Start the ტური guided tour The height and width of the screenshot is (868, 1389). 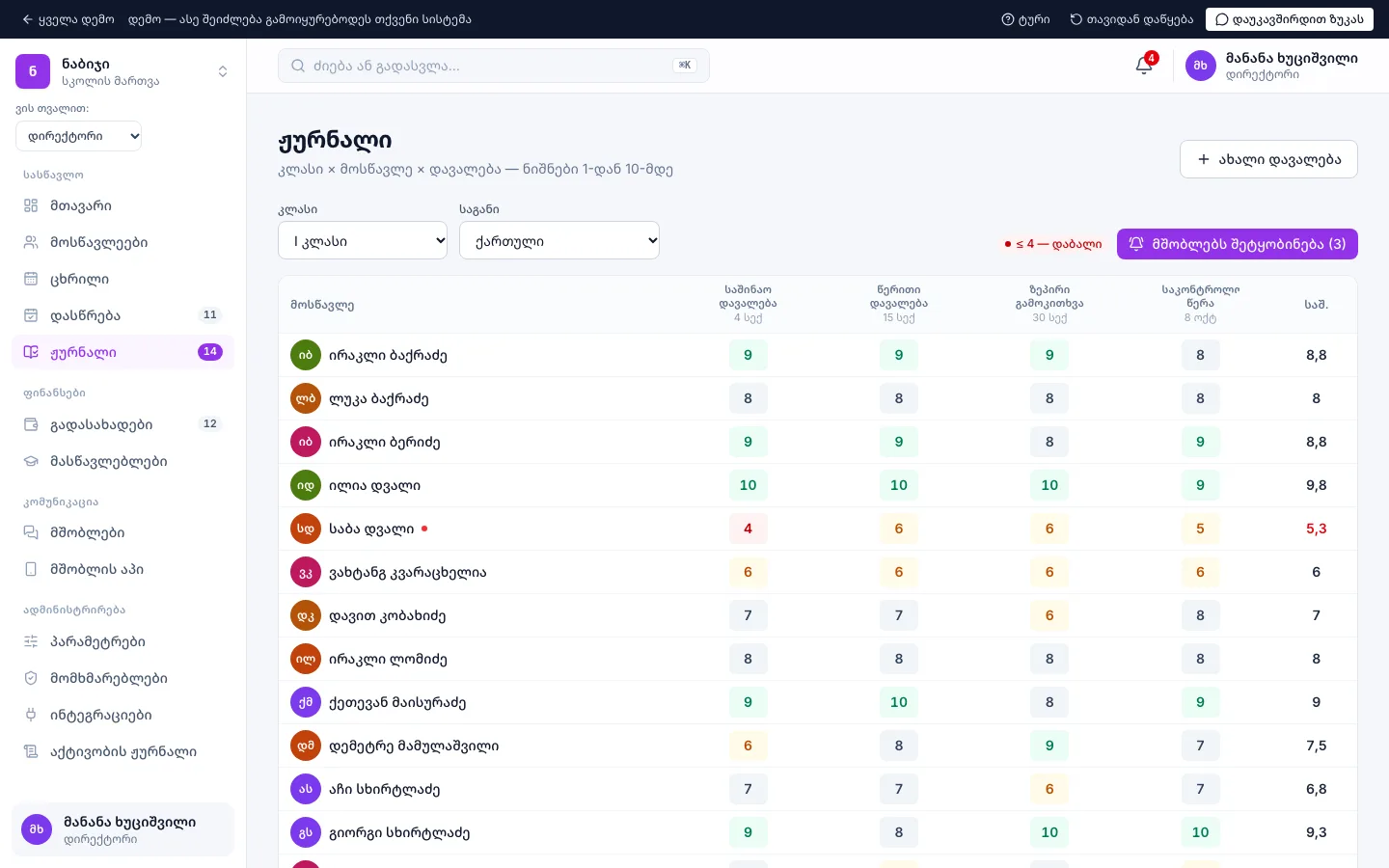click(x=1026, y=19)
